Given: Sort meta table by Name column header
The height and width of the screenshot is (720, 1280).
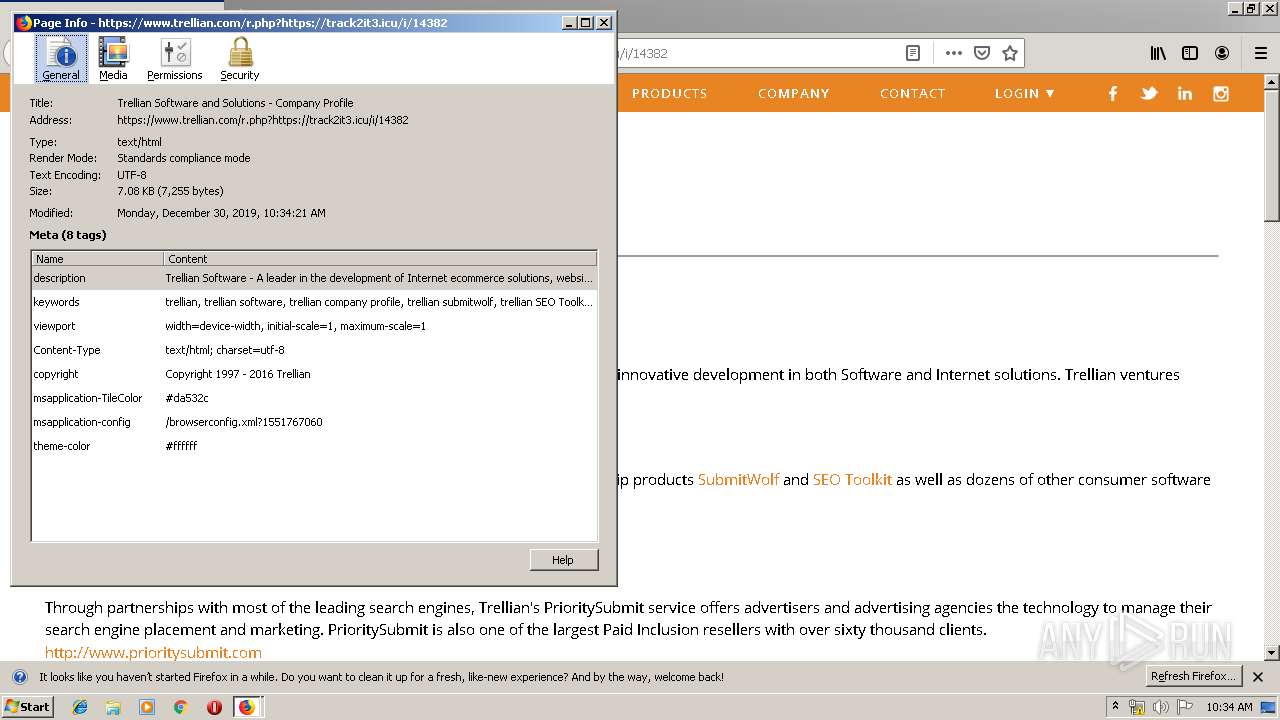Looking at the screenshot, I should pos(98,258).
